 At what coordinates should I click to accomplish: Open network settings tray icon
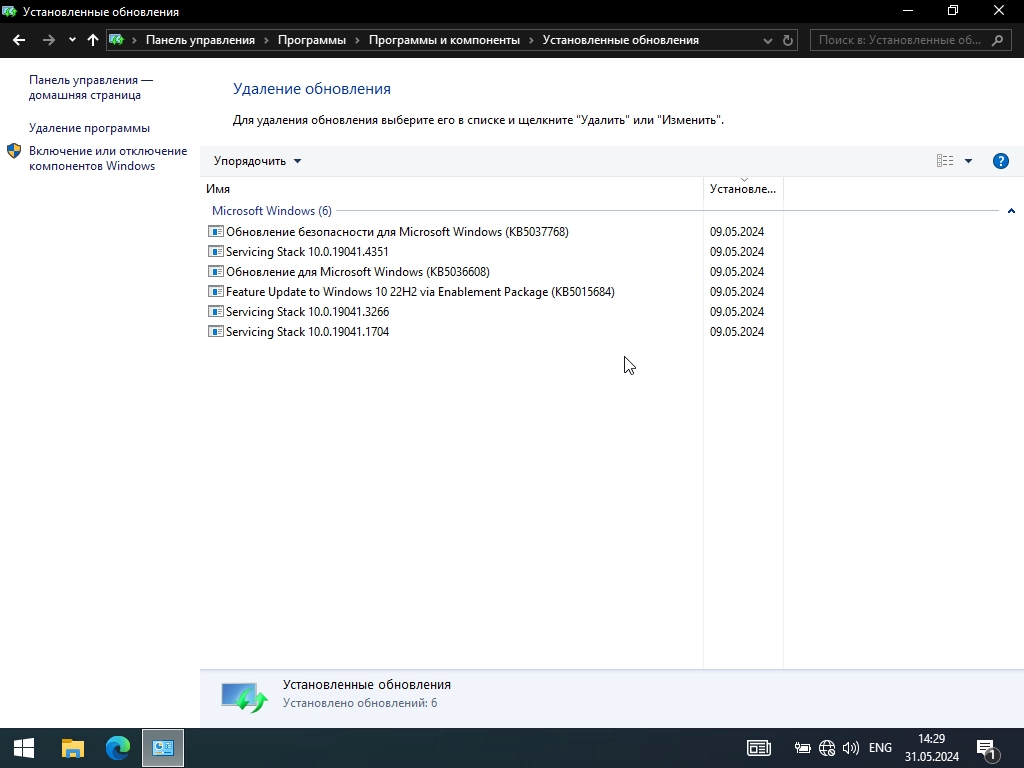[827, 748]
